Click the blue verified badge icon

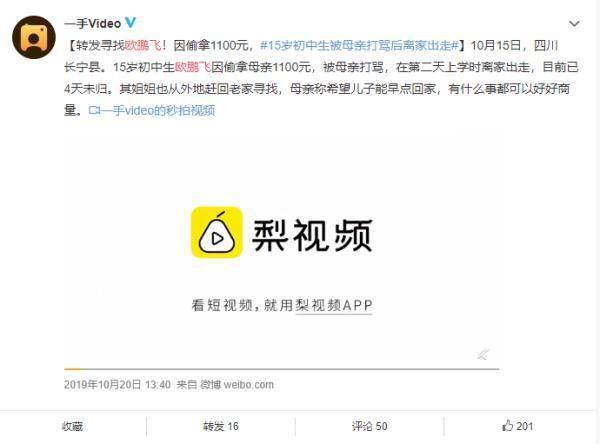(130, 23)
